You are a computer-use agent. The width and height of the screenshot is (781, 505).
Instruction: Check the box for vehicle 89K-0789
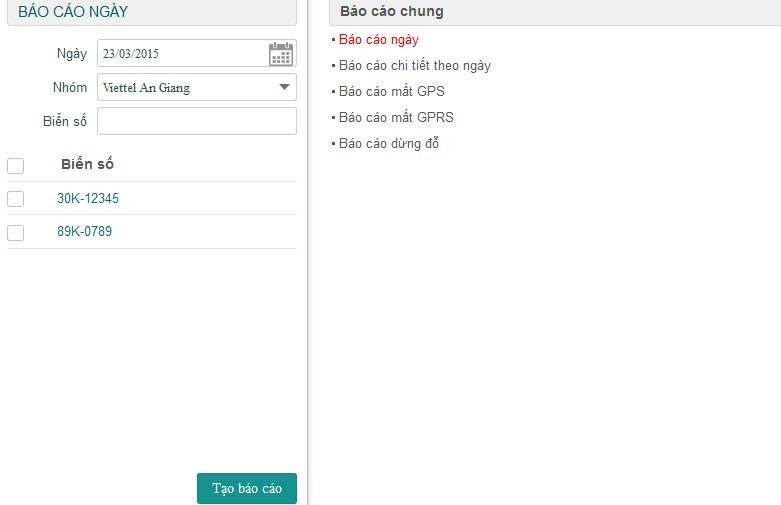pyautogui.click(x=16, y=233)
